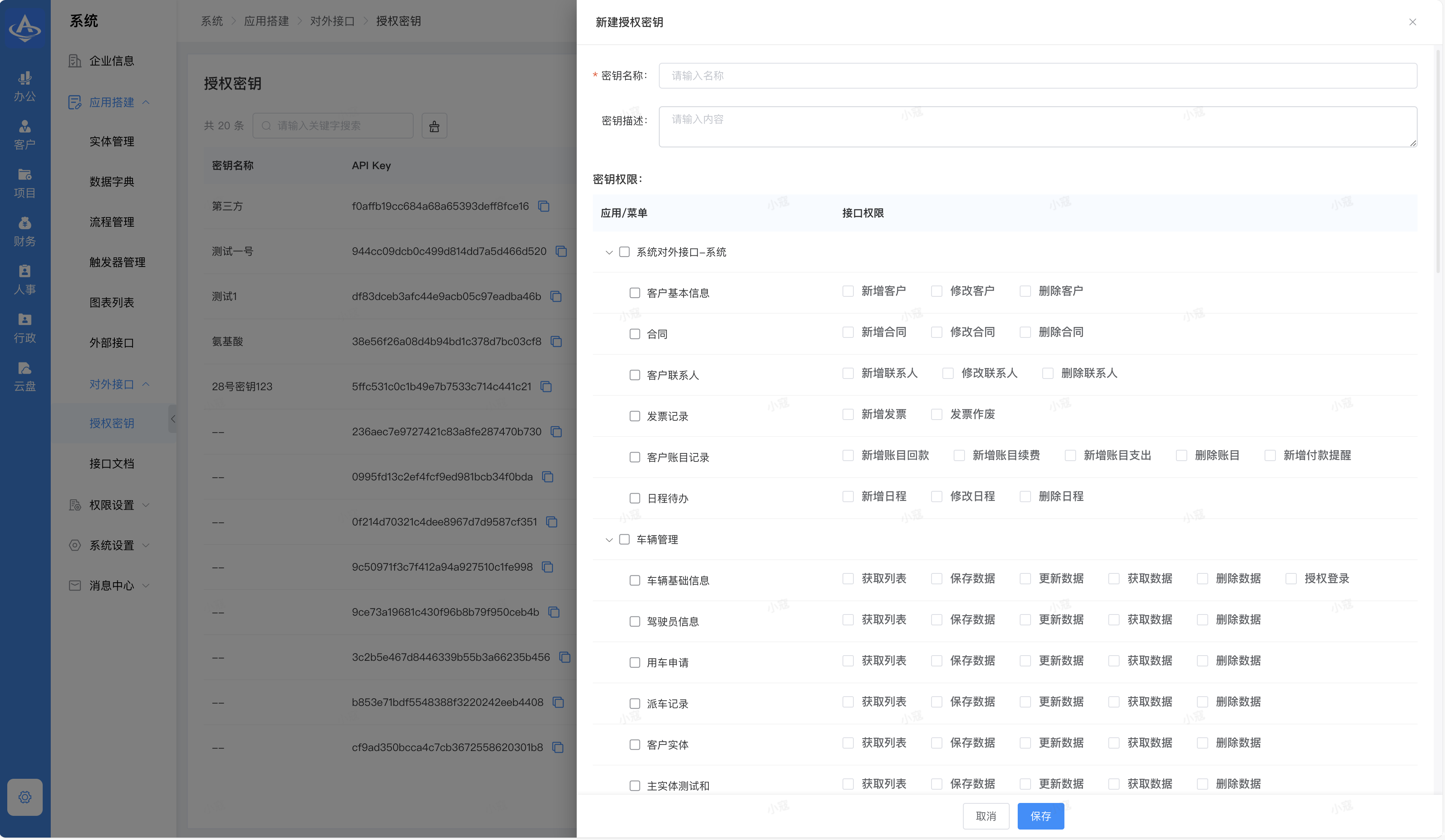Copy the 第三方 API key
Screen dimensions: 1445x840
pyautogui.click(x=544, y=207)
